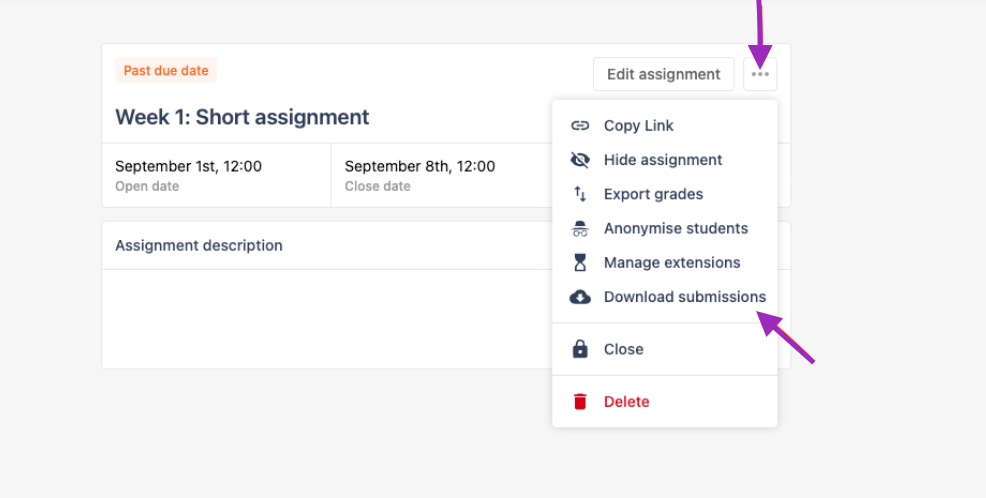Select Delete in red text
986x498 pixels.
(626, 401)
